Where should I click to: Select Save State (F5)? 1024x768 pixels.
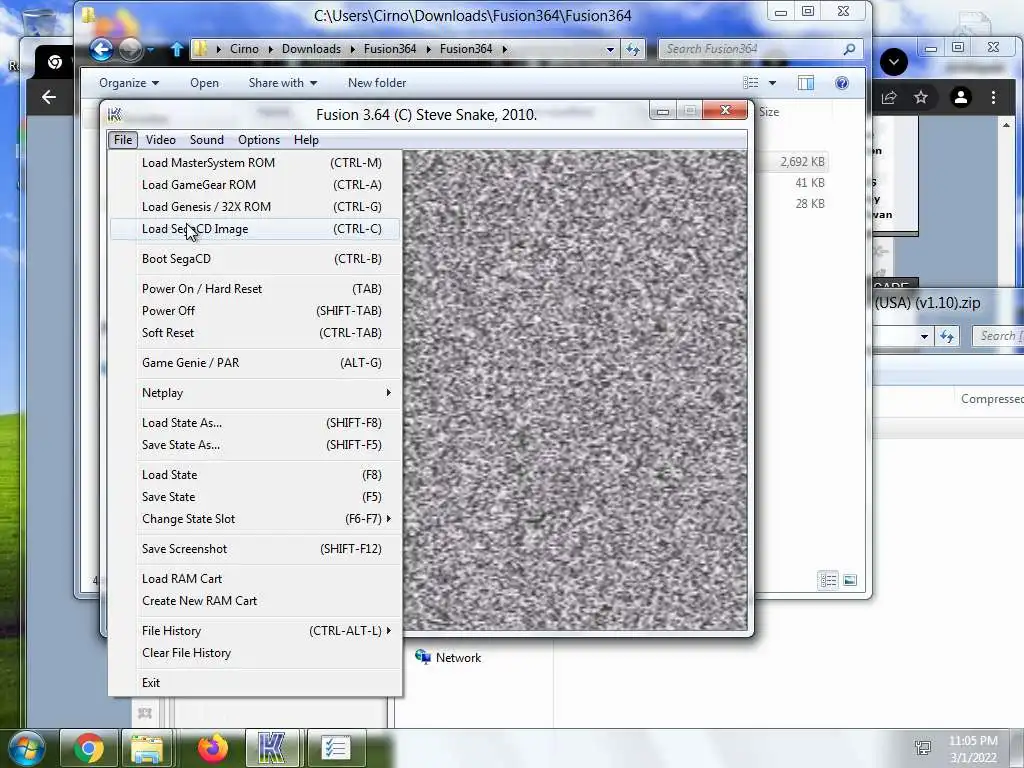(255, 497)
